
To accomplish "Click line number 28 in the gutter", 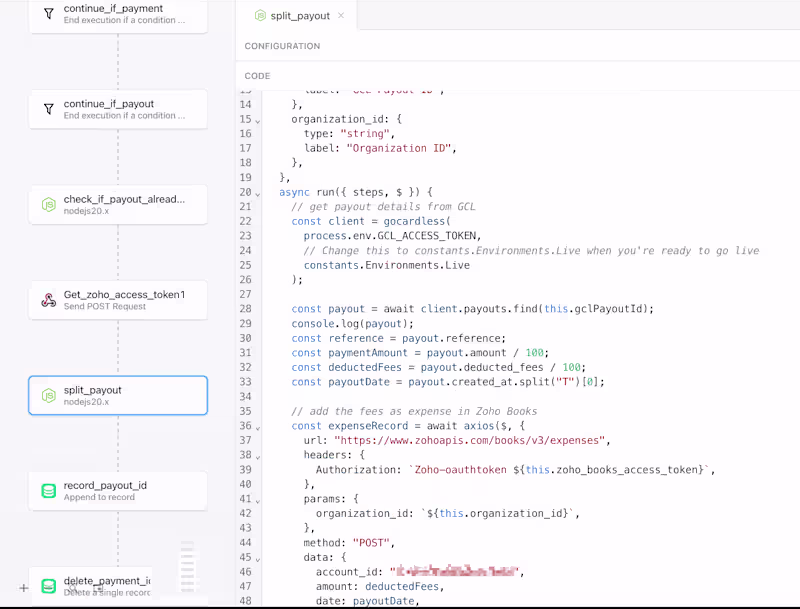I will tap(245, 309).
